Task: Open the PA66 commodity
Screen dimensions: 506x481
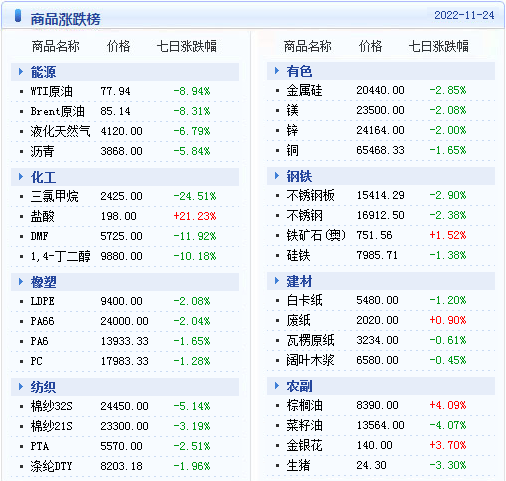Action: coord(42,321)
